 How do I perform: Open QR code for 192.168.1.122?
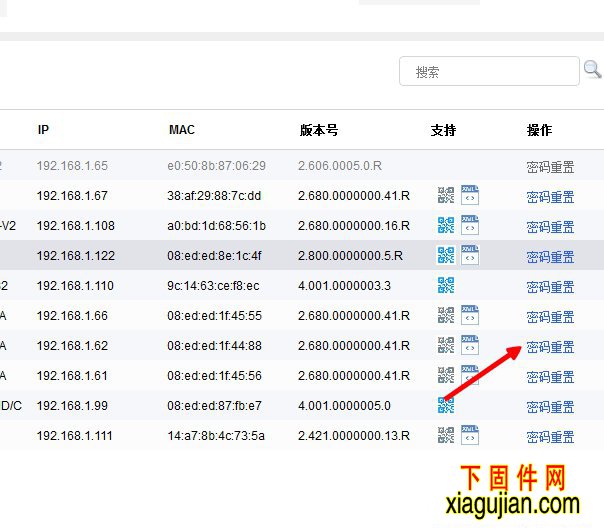tap(446, 255)
